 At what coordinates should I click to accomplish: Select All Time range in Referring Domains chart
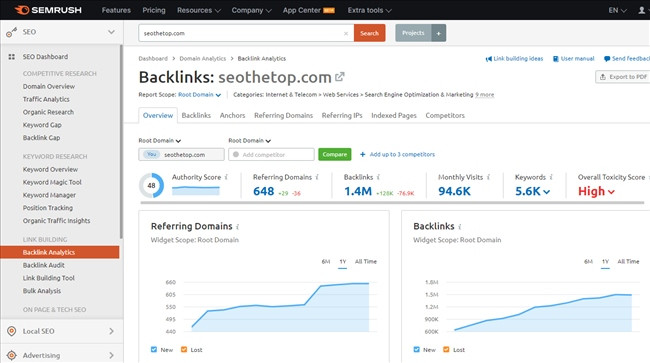pyautogui.click(x=366, y=261)
